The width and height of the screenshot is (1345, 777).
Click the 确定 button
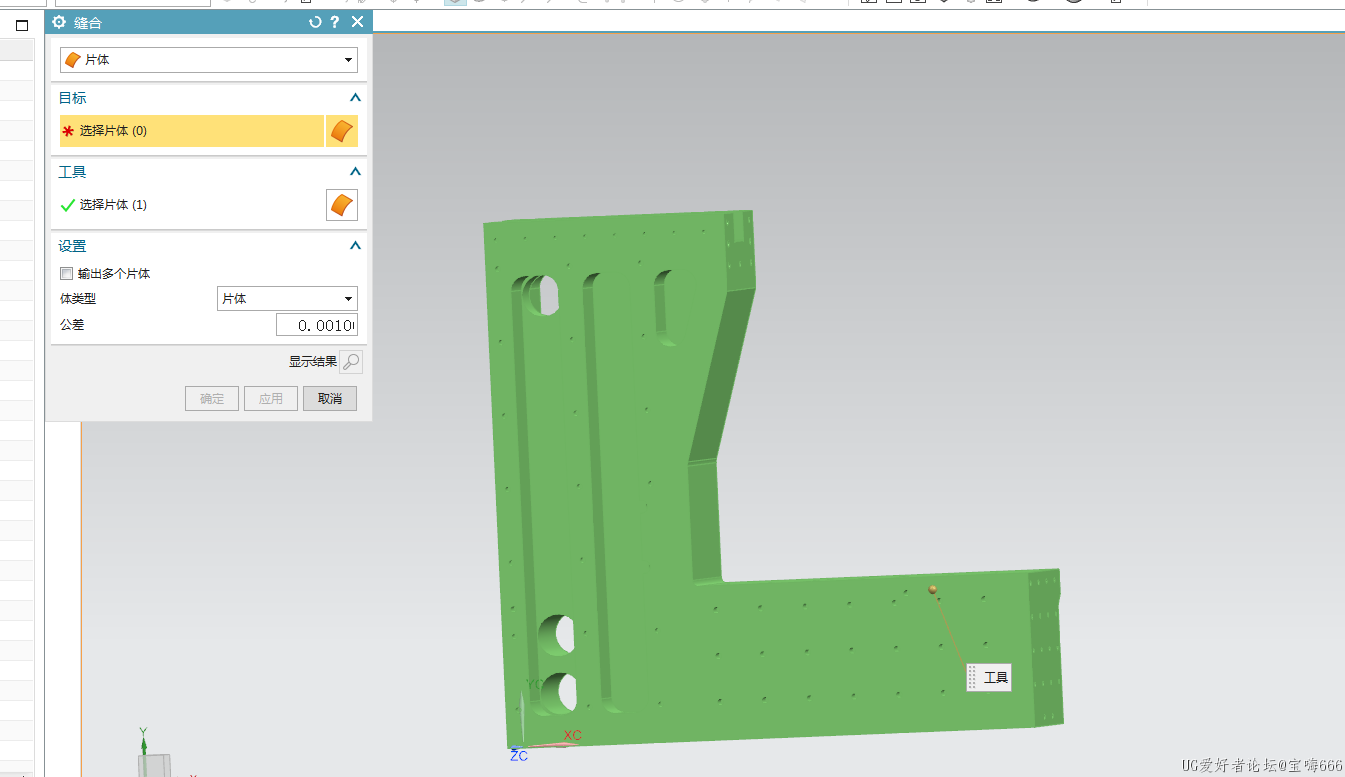212,398
